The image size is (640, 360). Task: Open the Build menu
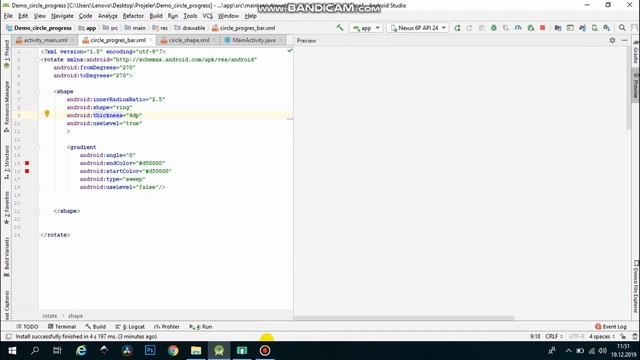(x=156, y=16)
